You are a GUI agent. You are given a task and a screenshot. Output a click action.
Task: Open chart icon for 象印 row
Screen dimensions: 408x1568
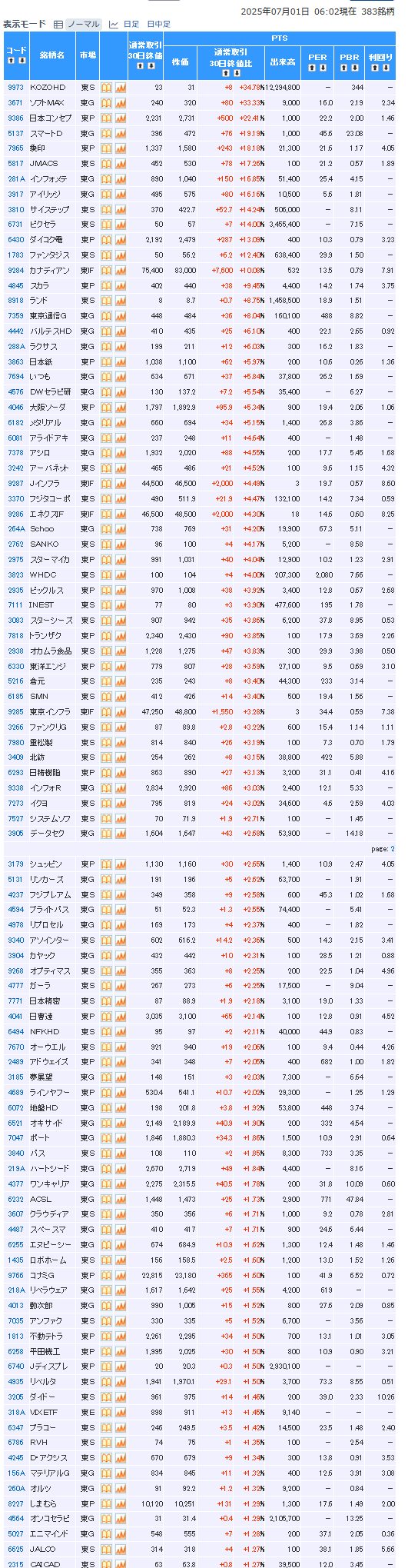(121, 148)
